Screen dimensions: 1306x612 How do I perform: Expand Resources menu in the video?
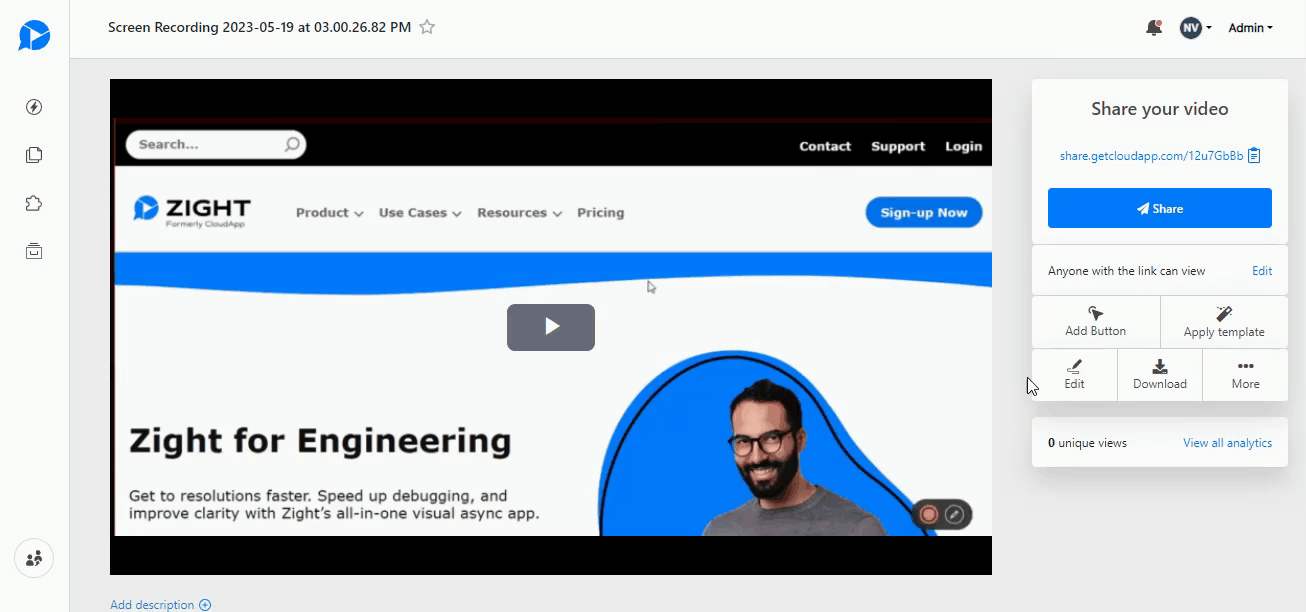[x=519, y=213]
